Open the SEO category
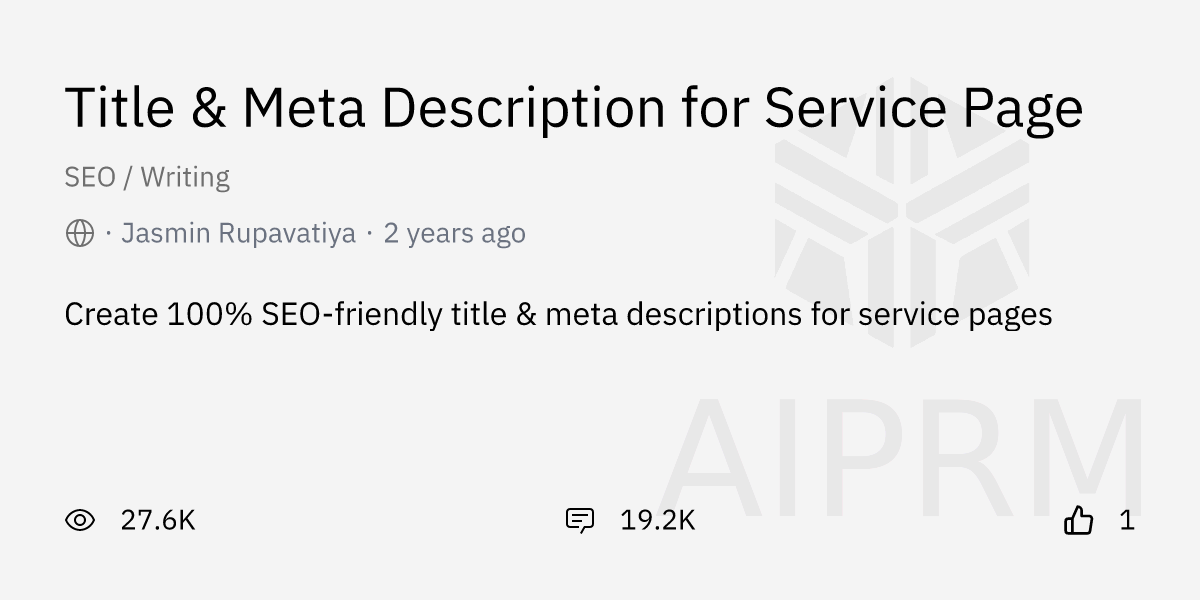 click(88, 177)
